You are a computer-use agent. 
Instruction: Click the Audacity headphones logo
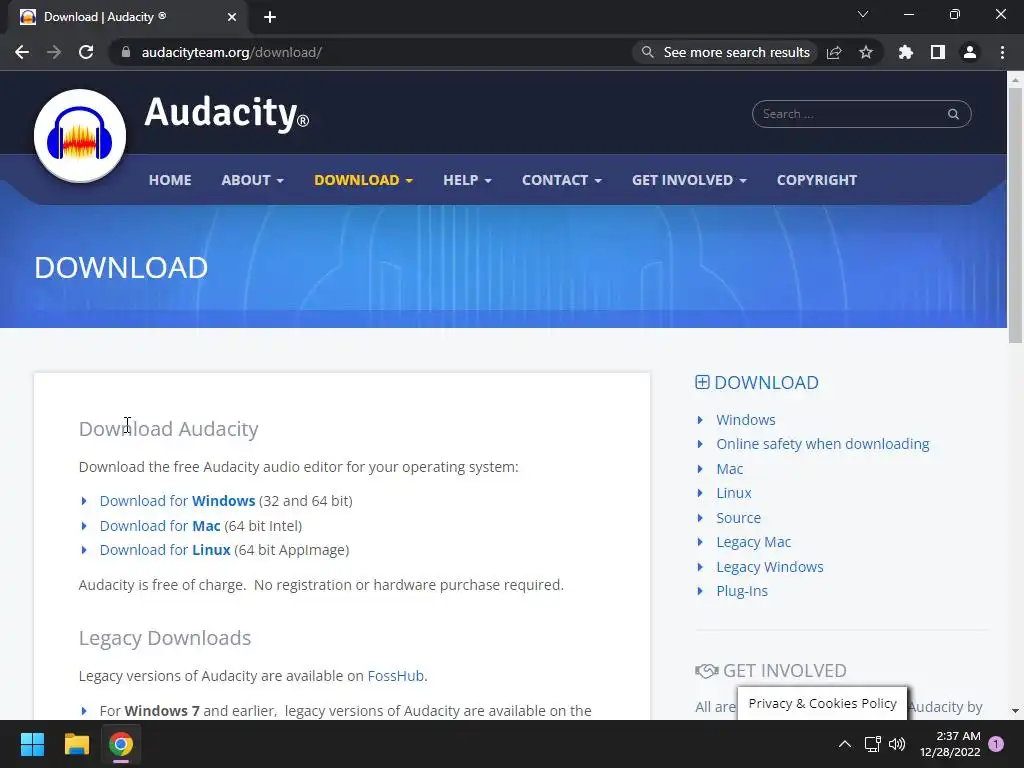click(x=80, y=136)
